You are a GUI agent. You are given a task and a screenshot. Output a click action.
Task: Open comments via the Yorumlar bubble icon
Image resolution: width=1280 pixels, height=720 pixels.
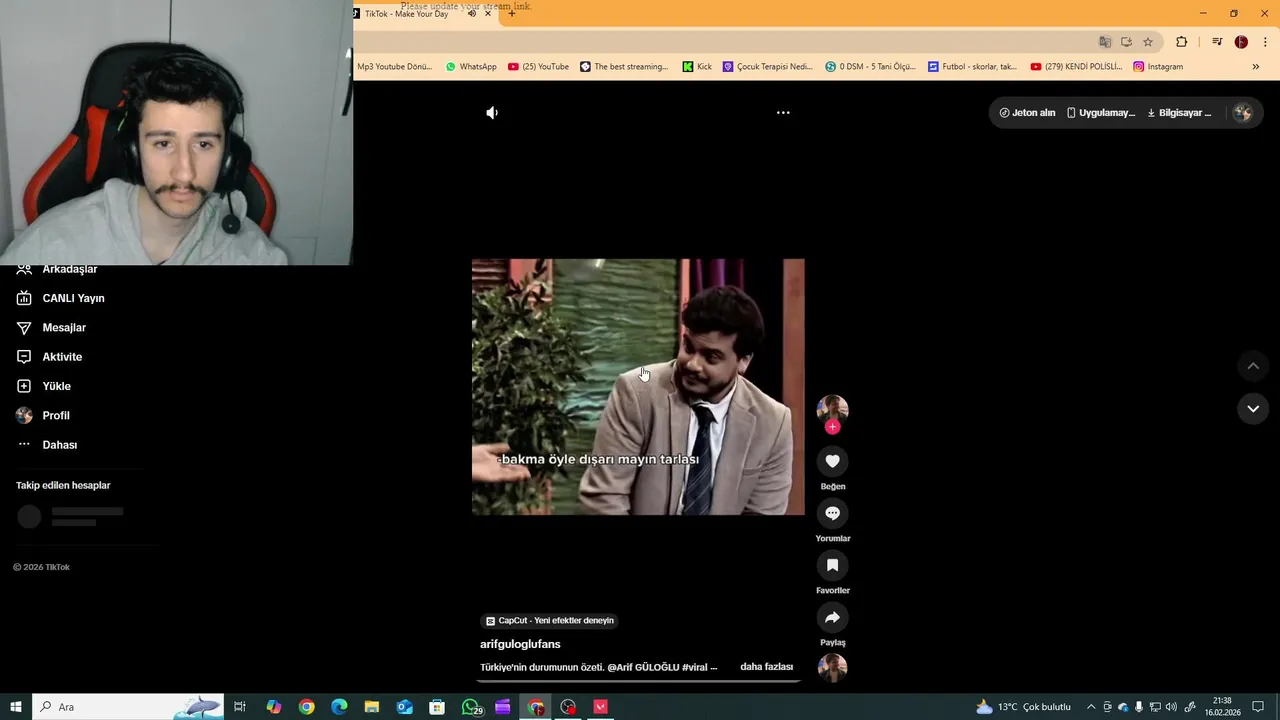point(832,513)
